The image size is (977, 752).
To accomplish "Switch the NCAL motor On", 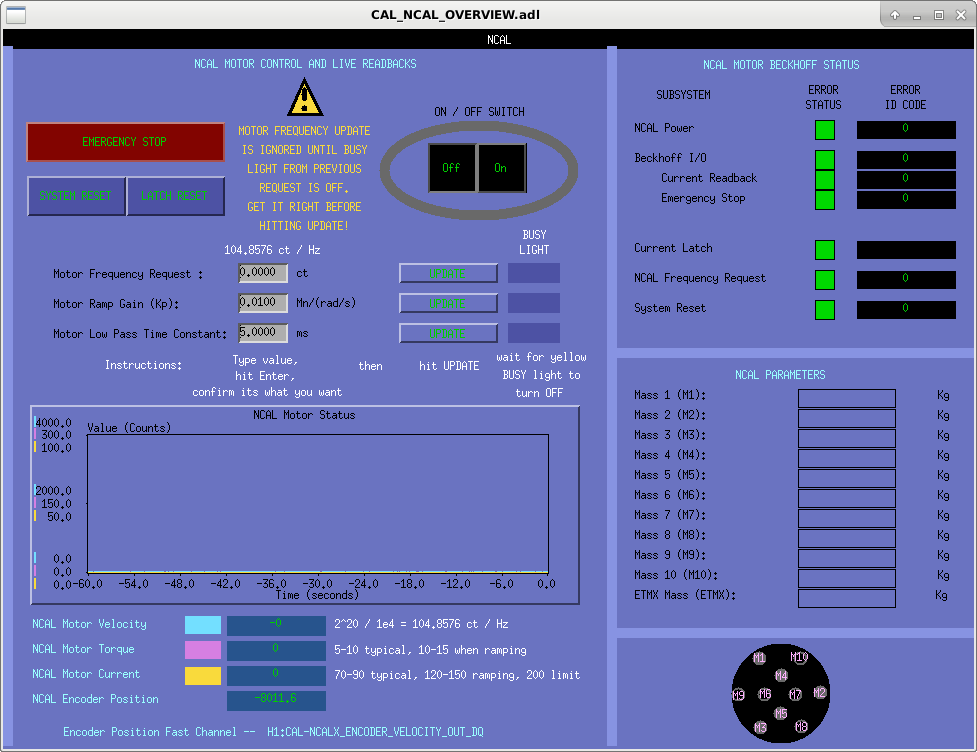I will (501, 168).
